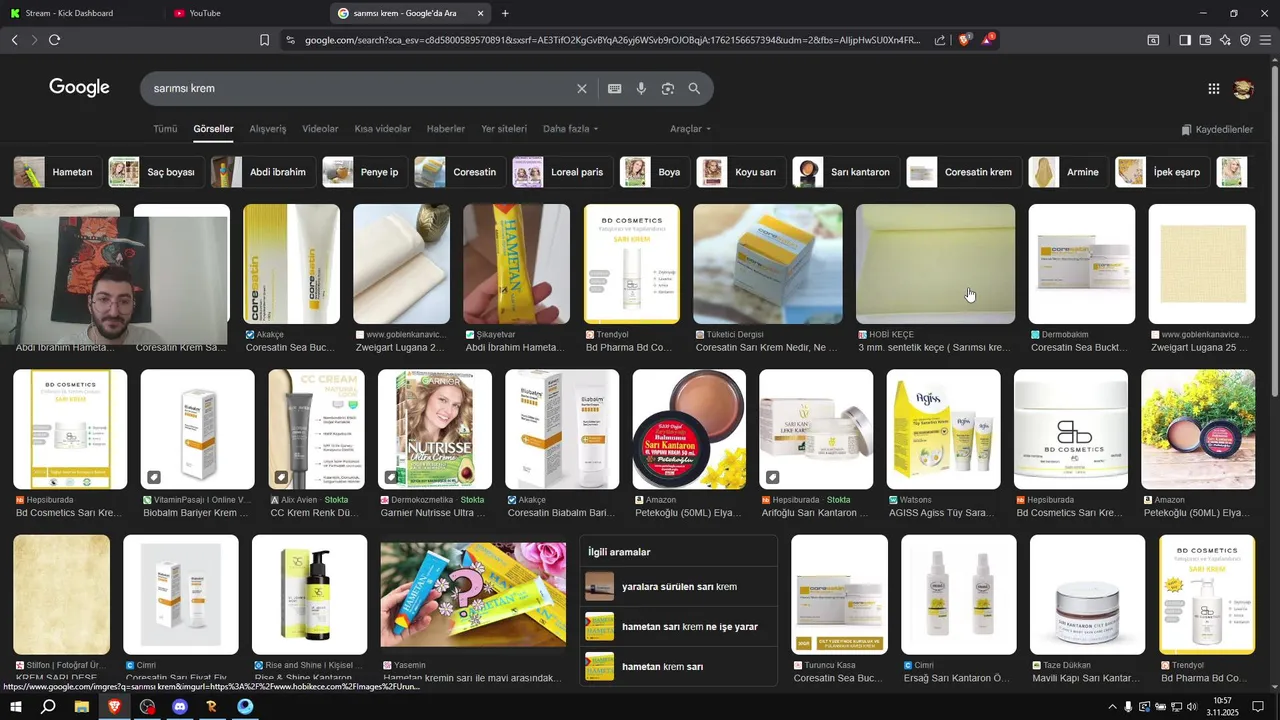
Task: Filter images by Abdi İbrahim chip
Action: pos(263,172)
